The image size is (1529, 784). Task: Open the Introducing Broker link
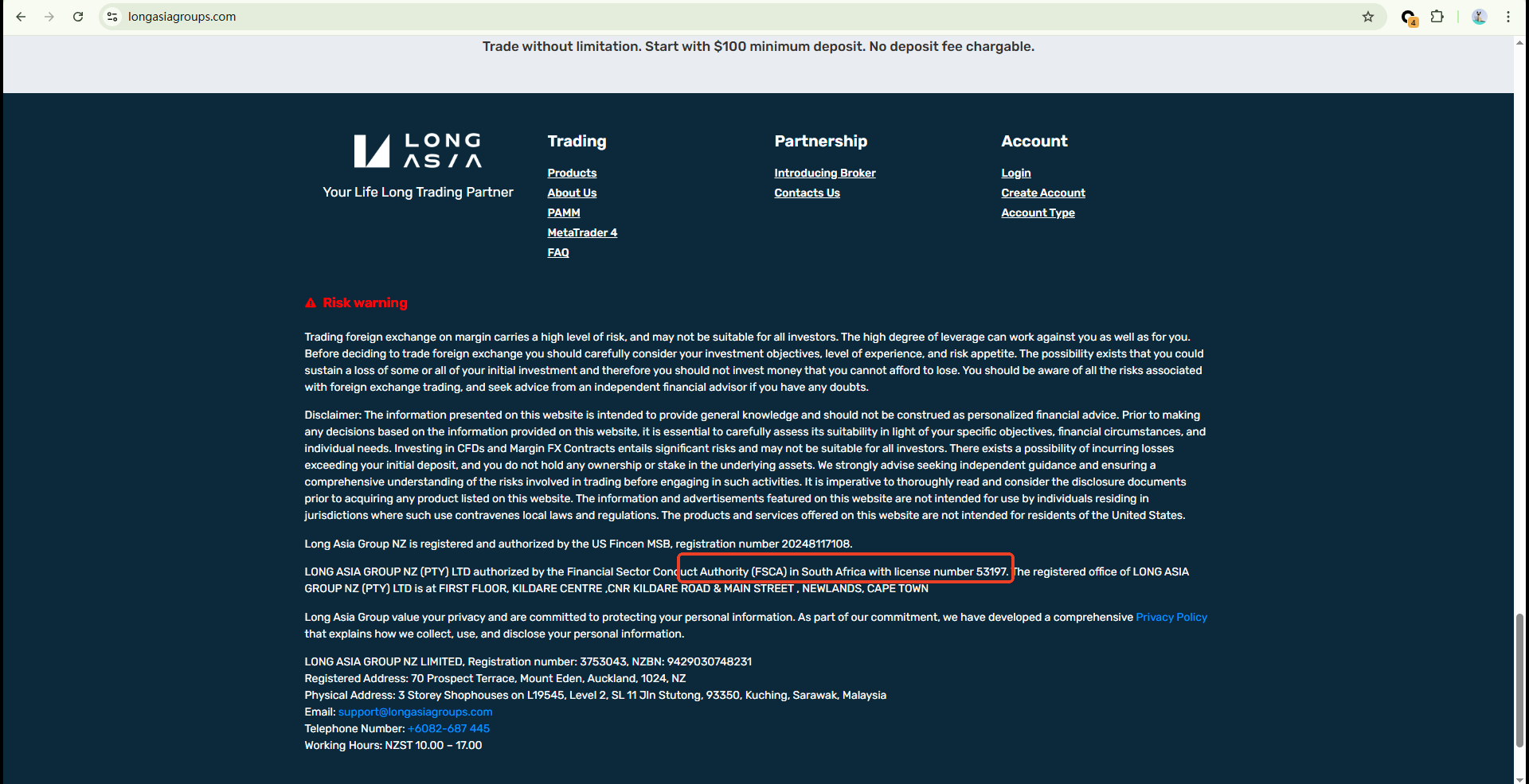pyautogui.click(x=825, y=173)
